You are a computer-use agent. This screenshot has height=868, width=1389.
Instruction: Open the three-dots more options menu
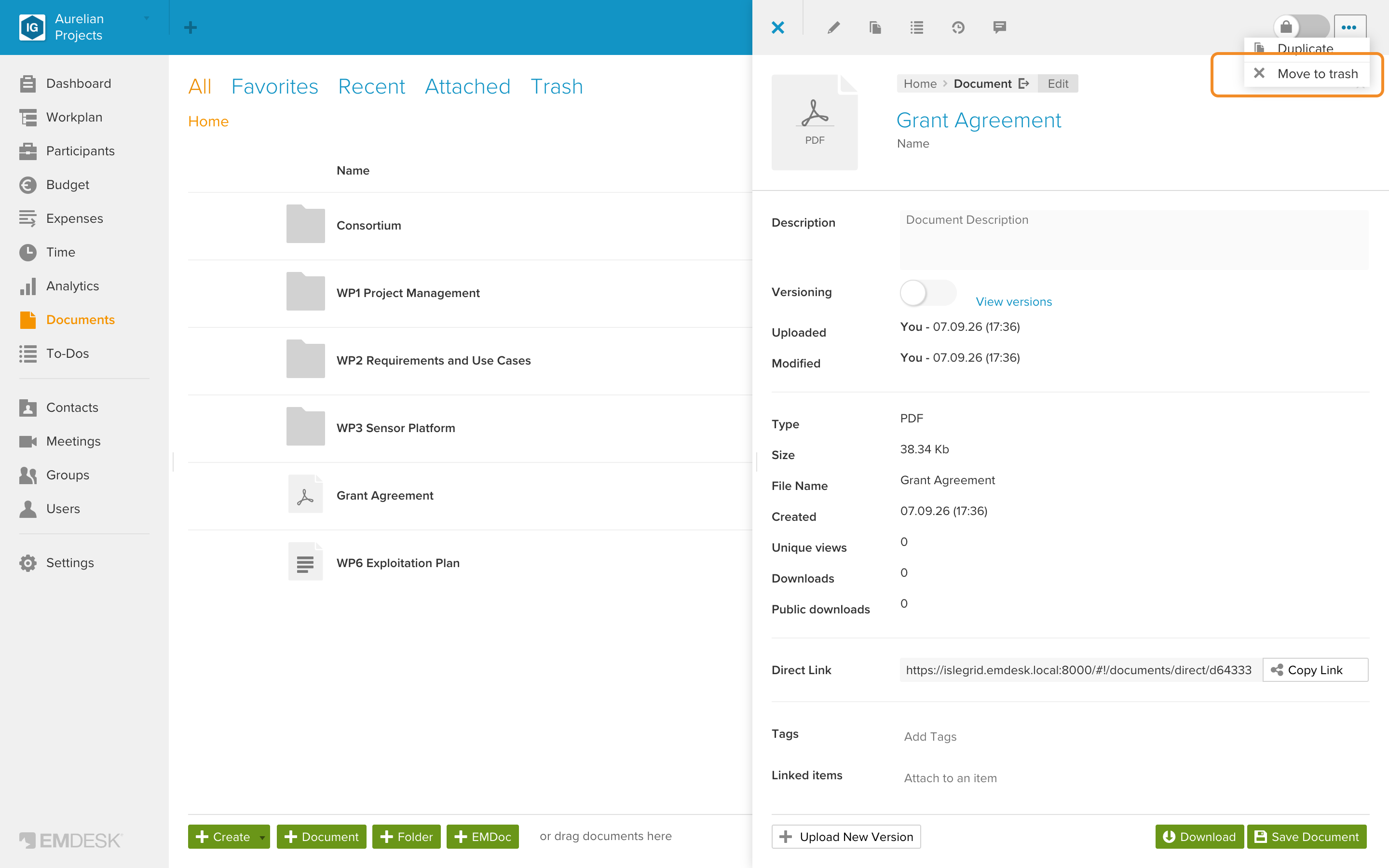[x=1349, y=27]
